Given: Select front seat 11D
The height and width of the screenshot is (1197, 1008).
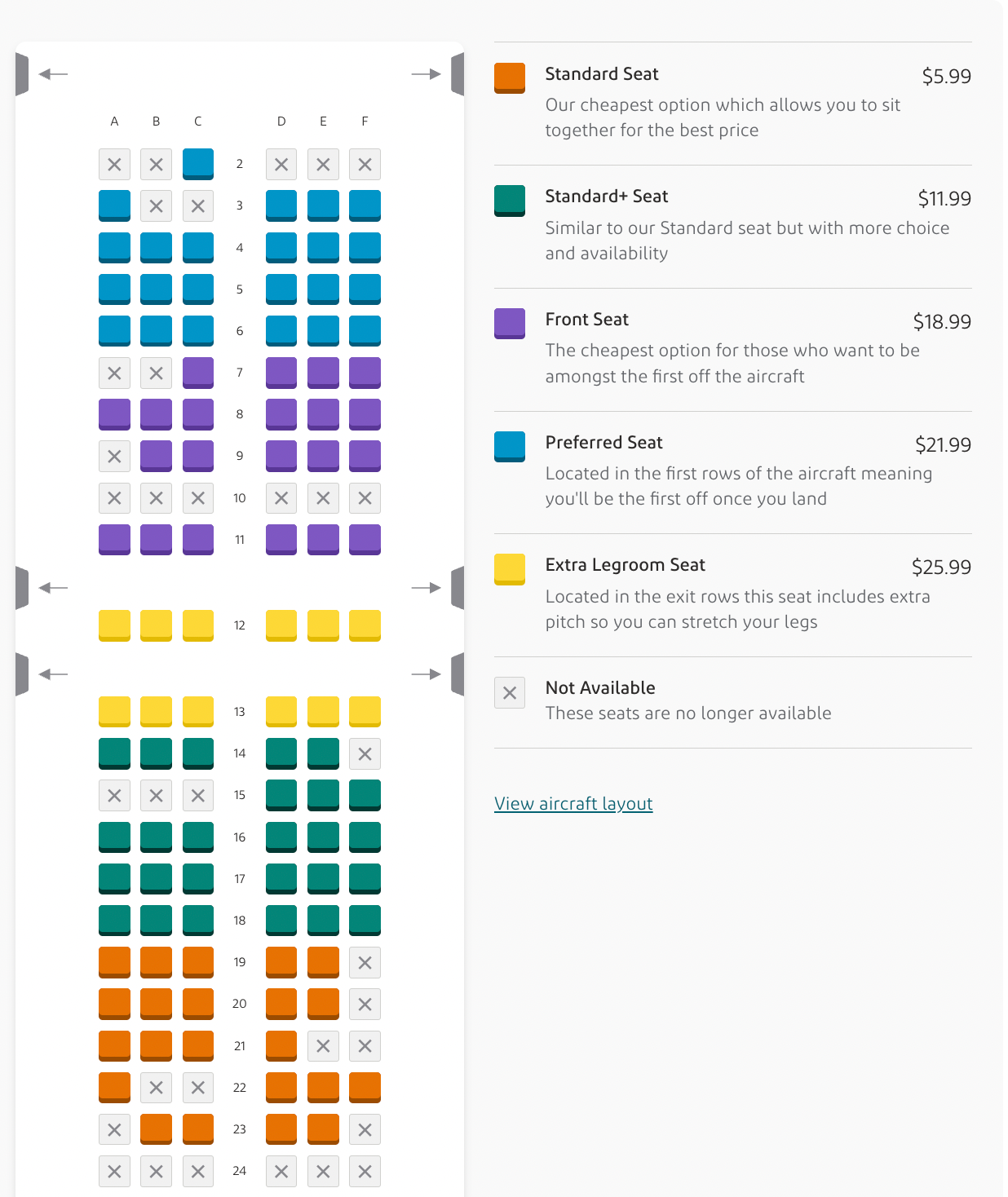Looking at the screenshot, I should [281, 539].
